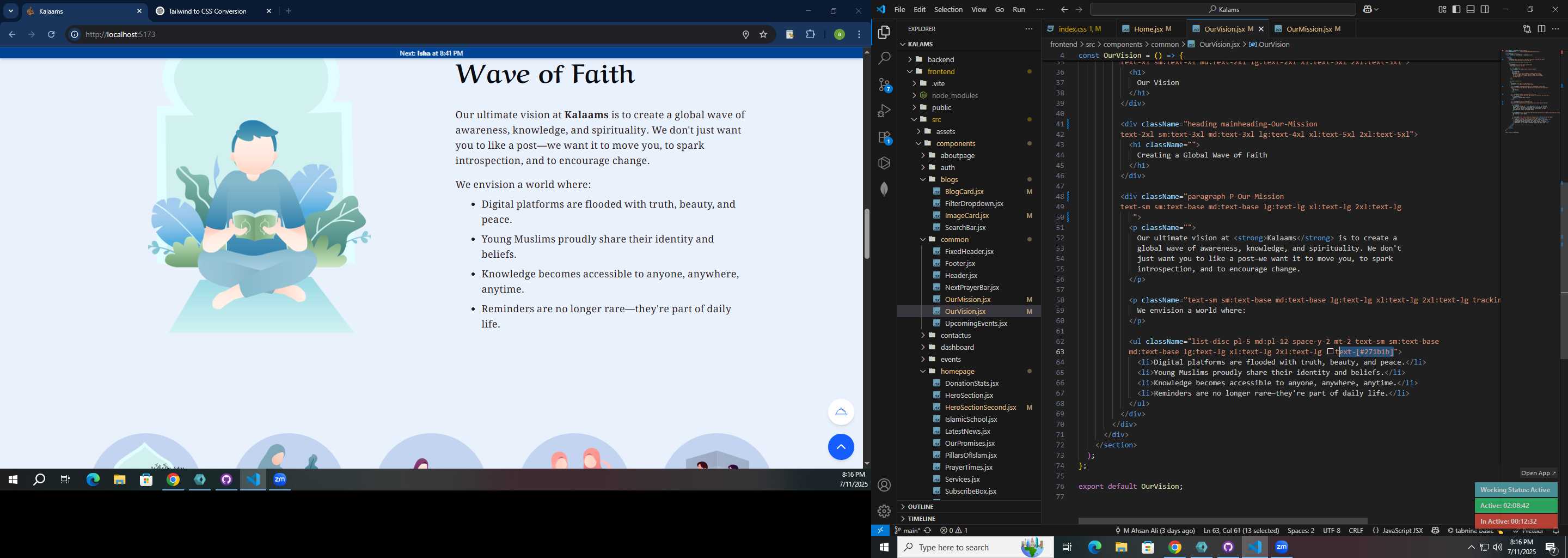Expand the public folder
Screen dimensions: 1568x558
pos(968,107)
